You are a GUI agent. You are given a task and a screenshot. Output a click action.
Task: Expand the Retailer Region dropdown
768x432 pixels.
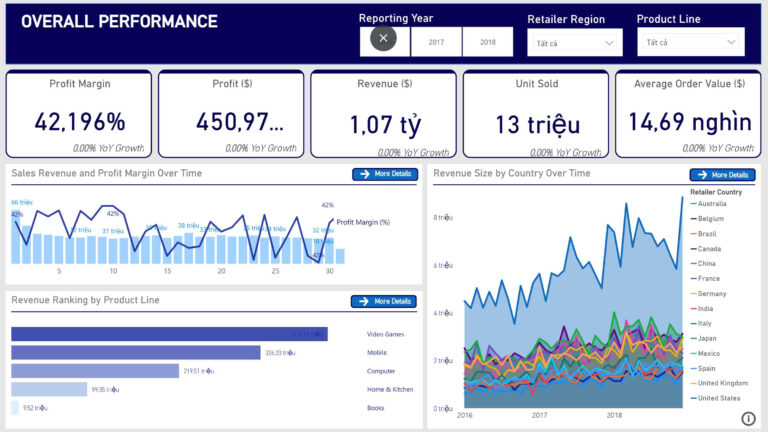574,43
